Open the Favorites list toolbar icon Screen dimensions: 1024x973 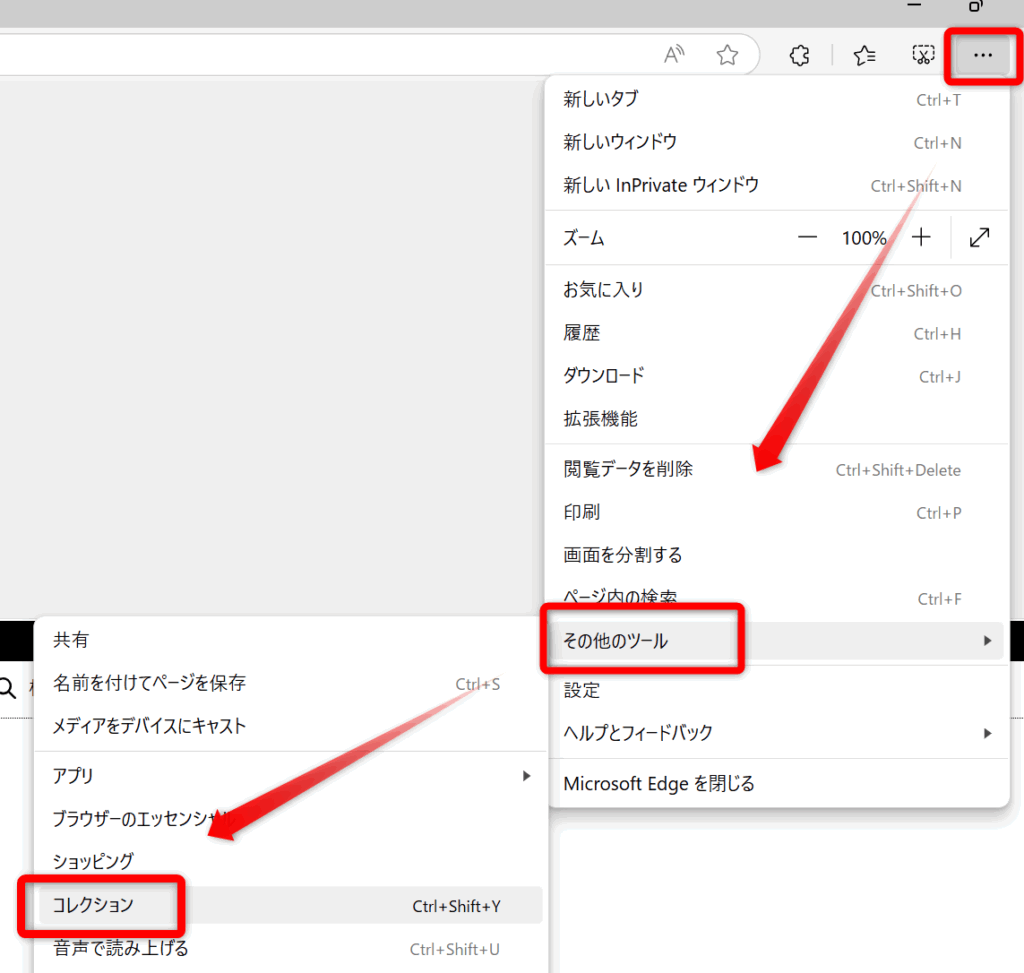point(865,55)
